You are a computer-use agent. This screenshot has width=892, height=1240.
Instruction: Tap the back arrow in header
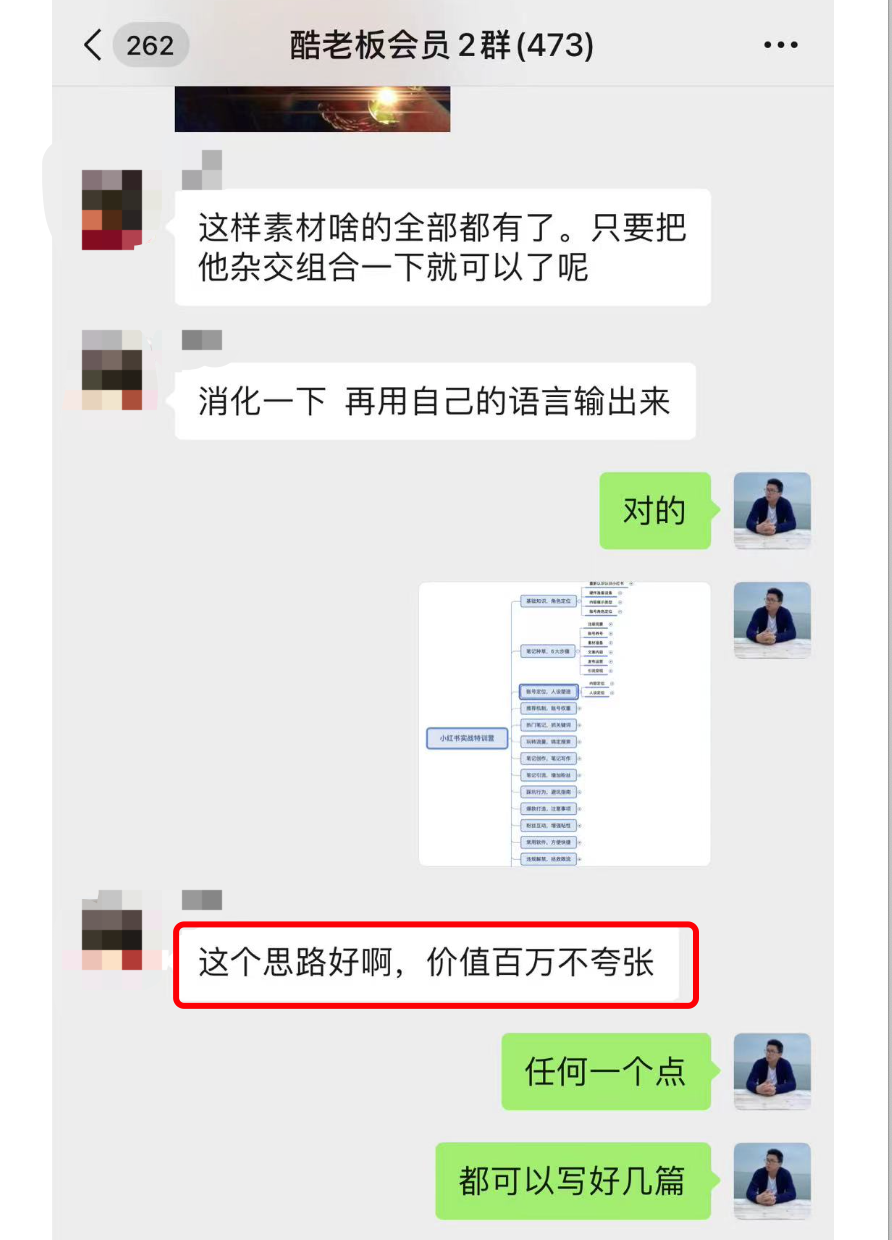(93, 45)
